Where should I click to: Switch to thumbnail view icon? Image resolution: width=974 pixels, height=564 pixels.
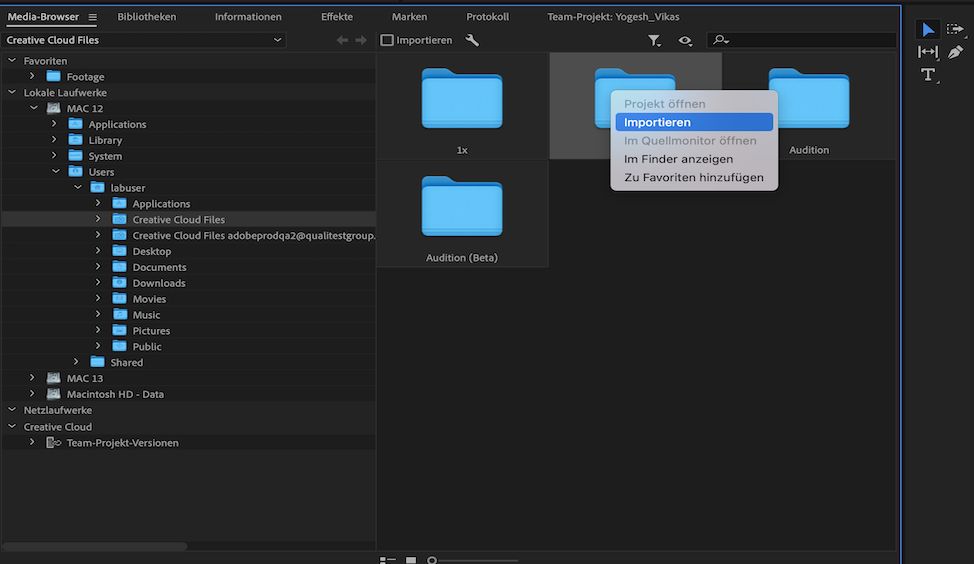pos(411,560)
